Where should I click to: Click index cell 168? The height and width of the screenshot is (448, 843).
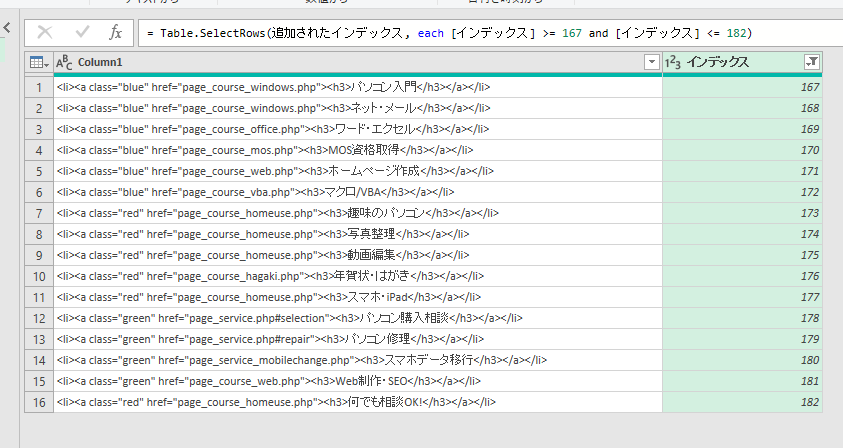[742, 108]
